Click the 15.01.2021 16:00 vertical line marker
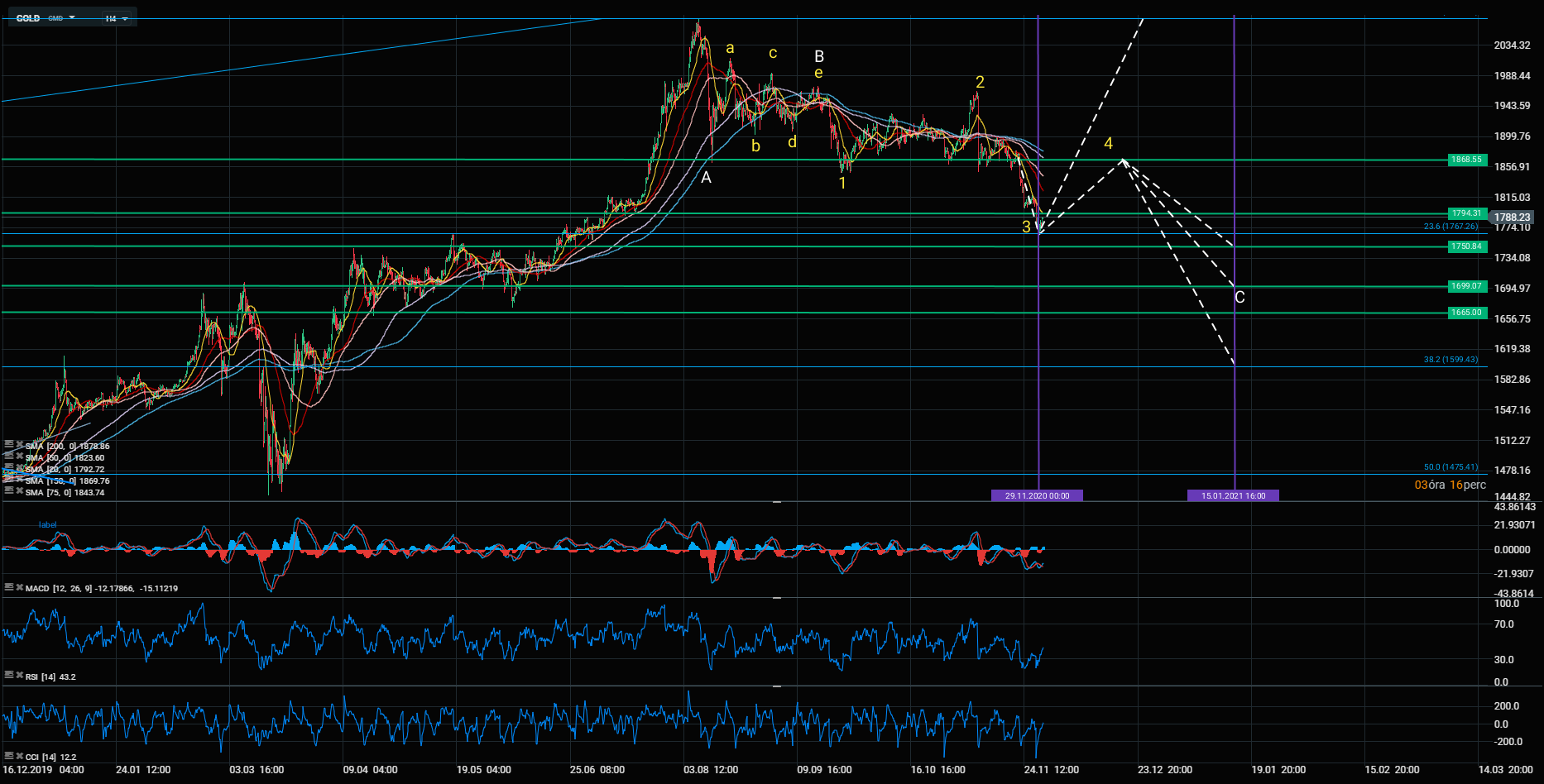1544x784 pixels. [x=1233, y=495]
